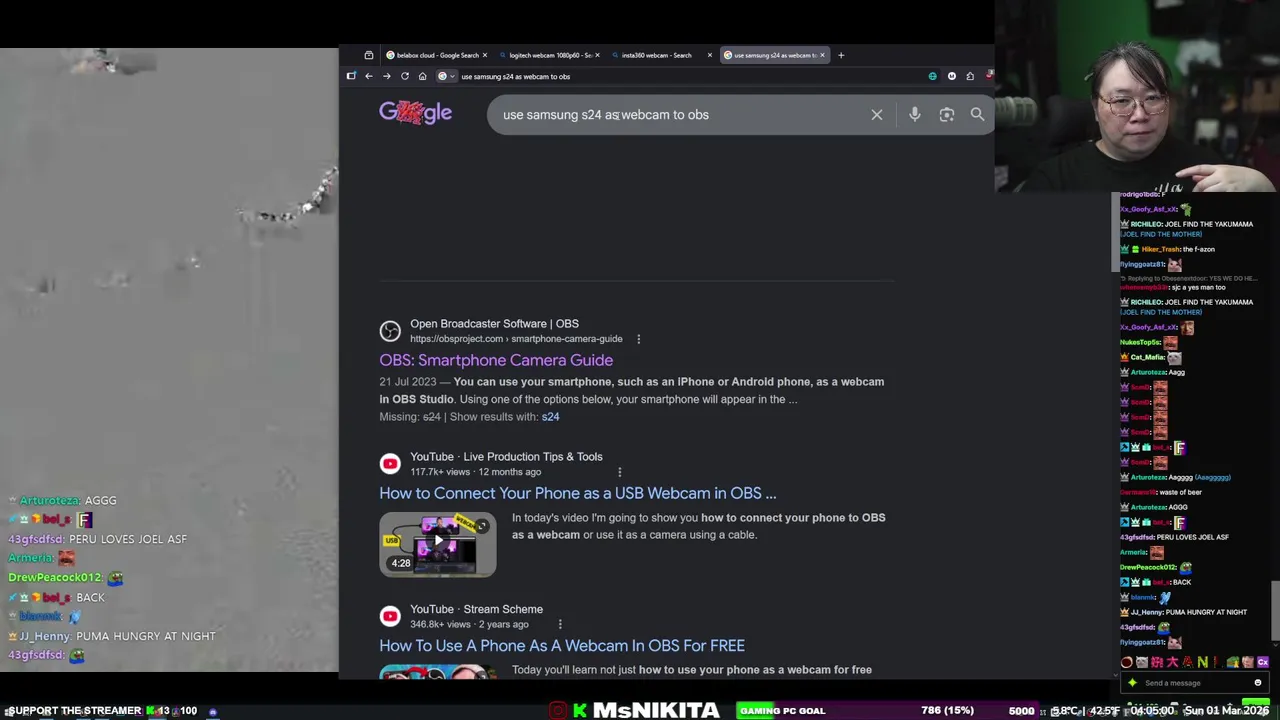
Task: Open the white circular profile extension icon
Action: tap(951, 76)
